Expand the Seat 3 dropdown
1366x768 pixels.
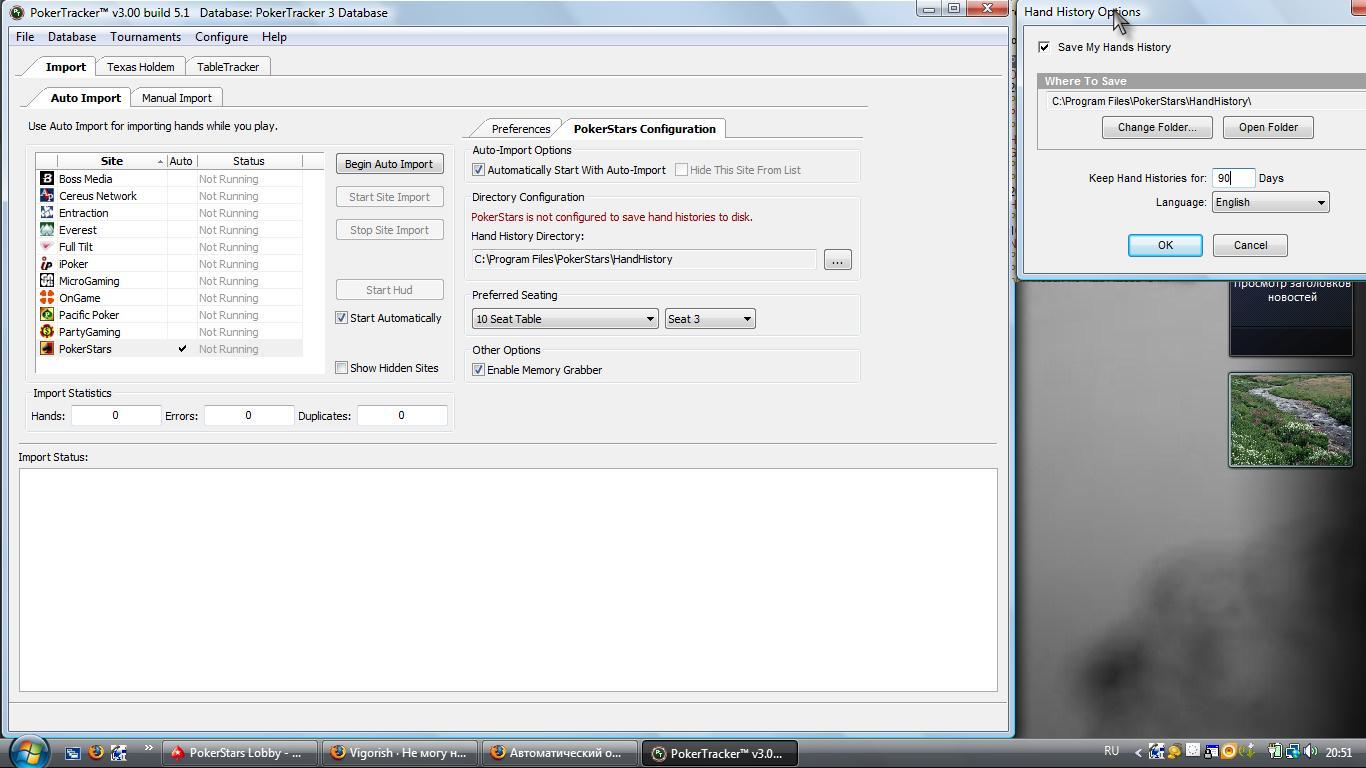(x=709, y=319)
